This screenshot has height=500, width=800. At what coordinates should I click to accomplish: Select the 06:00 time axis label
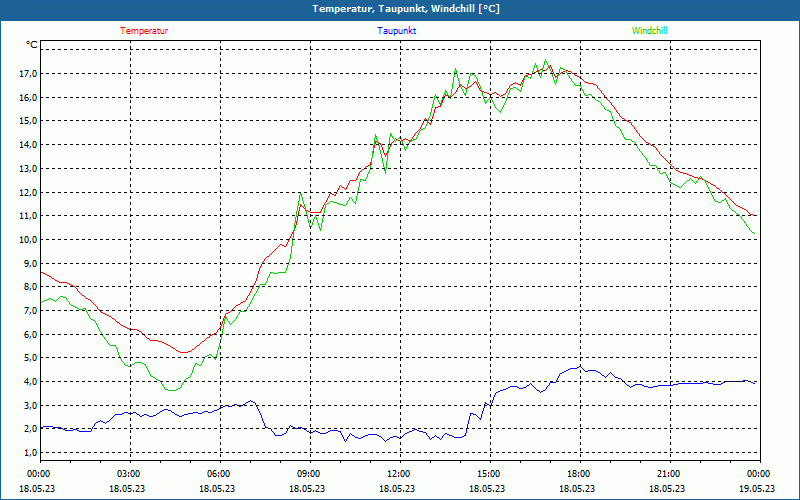[x=219, y=474]
